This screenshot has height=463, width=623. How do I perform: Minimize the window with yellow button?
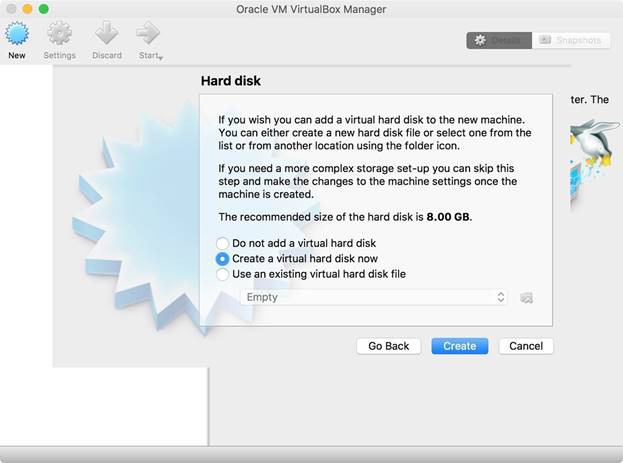(x=27, y=9)
